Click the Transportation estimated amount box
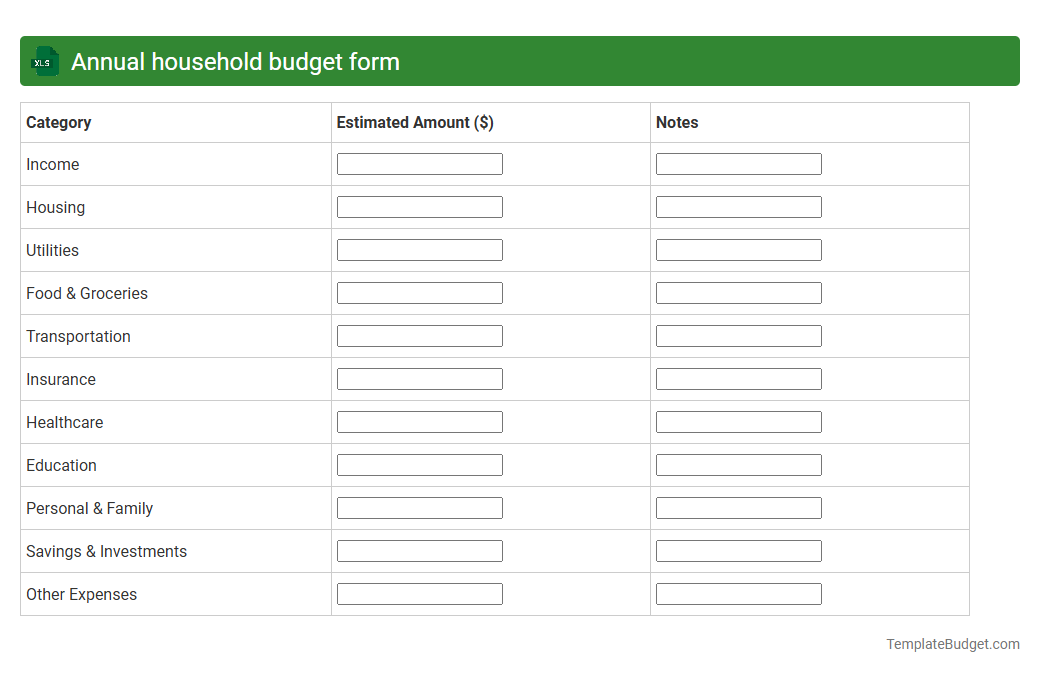The height and width of the screenshot is (673, 1040). point(419,335)
